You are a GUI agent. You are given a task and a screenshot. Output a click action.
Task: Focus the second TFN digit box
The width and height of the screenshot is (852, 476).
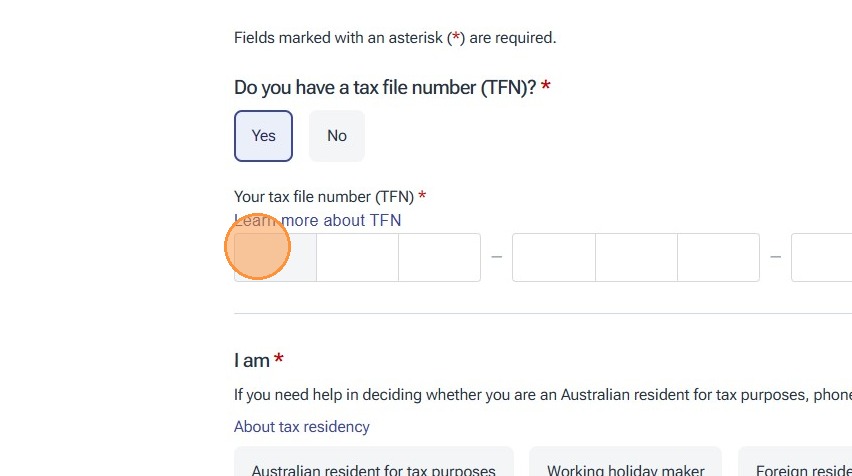(x=357, y=257)
